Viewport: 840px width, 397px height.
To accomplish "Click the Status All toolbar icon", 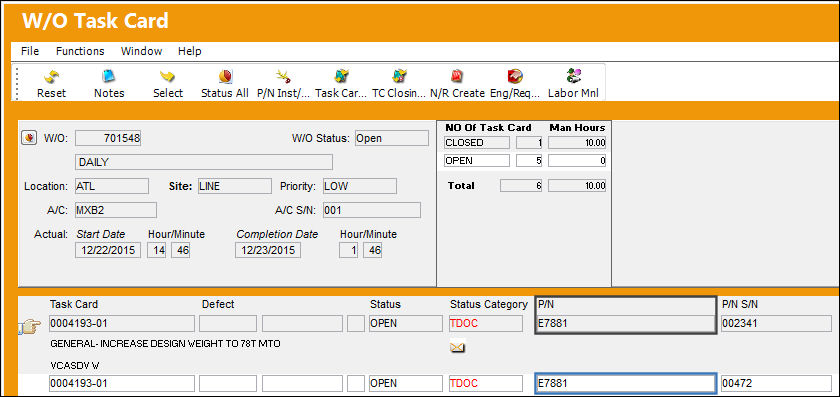I will tap(225, 77).
